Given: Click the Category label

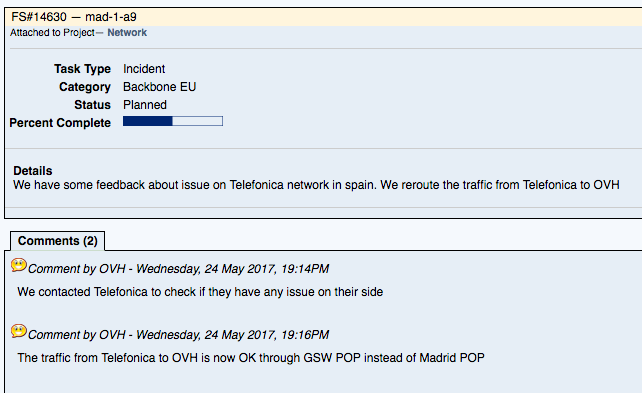Looking at the screenshot, I should coord(85,87).
